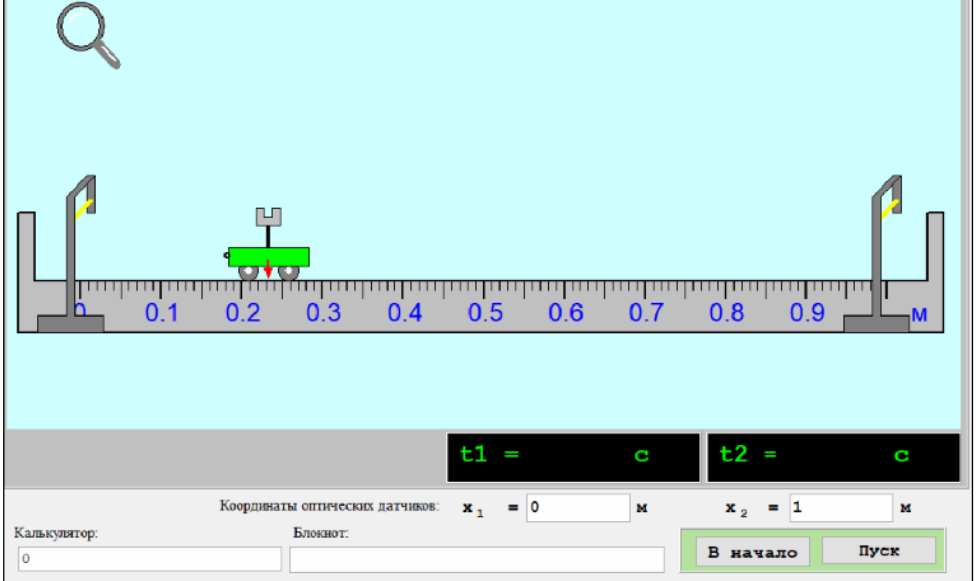Click the В начало button
Screen dimensions: 976x581
[x=752, y=552]
